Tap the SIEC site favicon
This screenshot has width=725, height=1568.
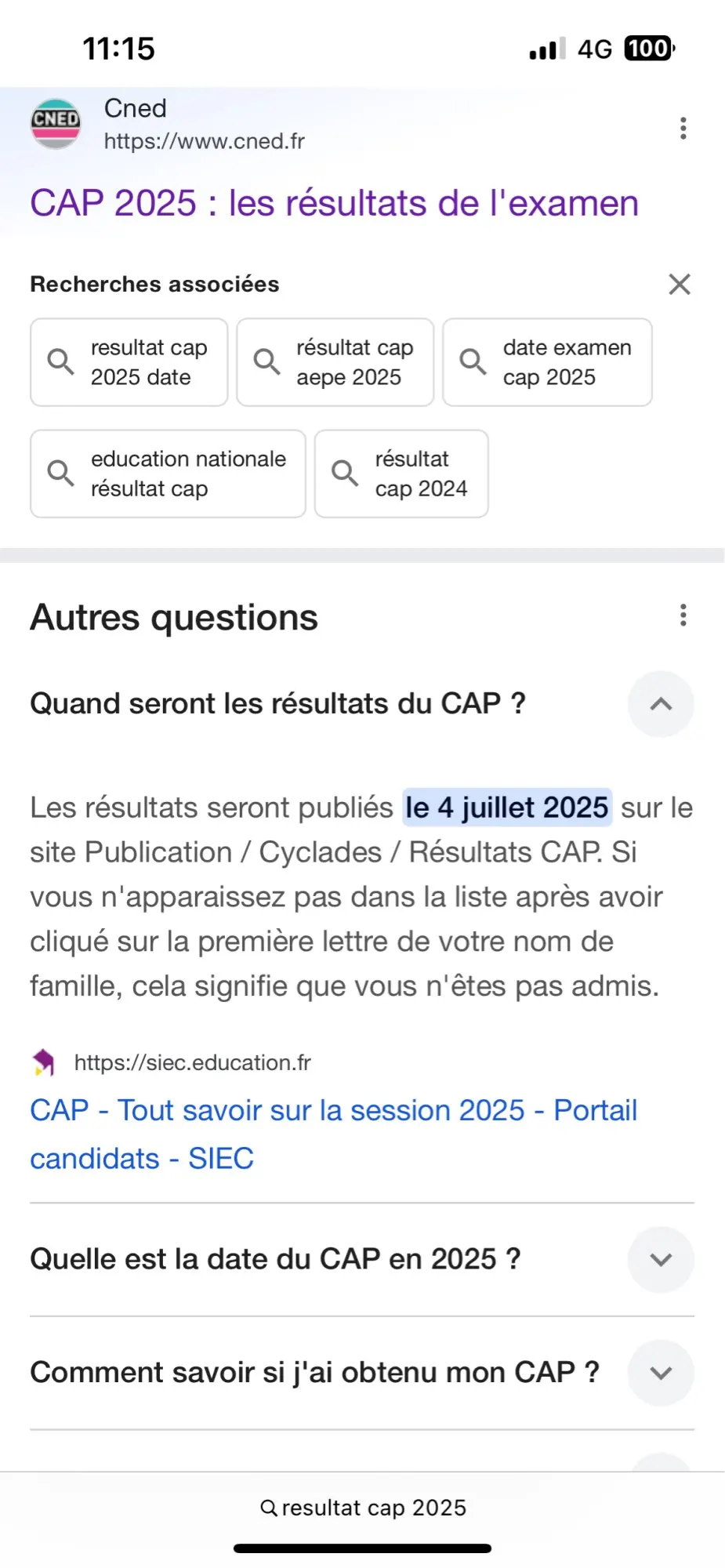[44, 1062]
